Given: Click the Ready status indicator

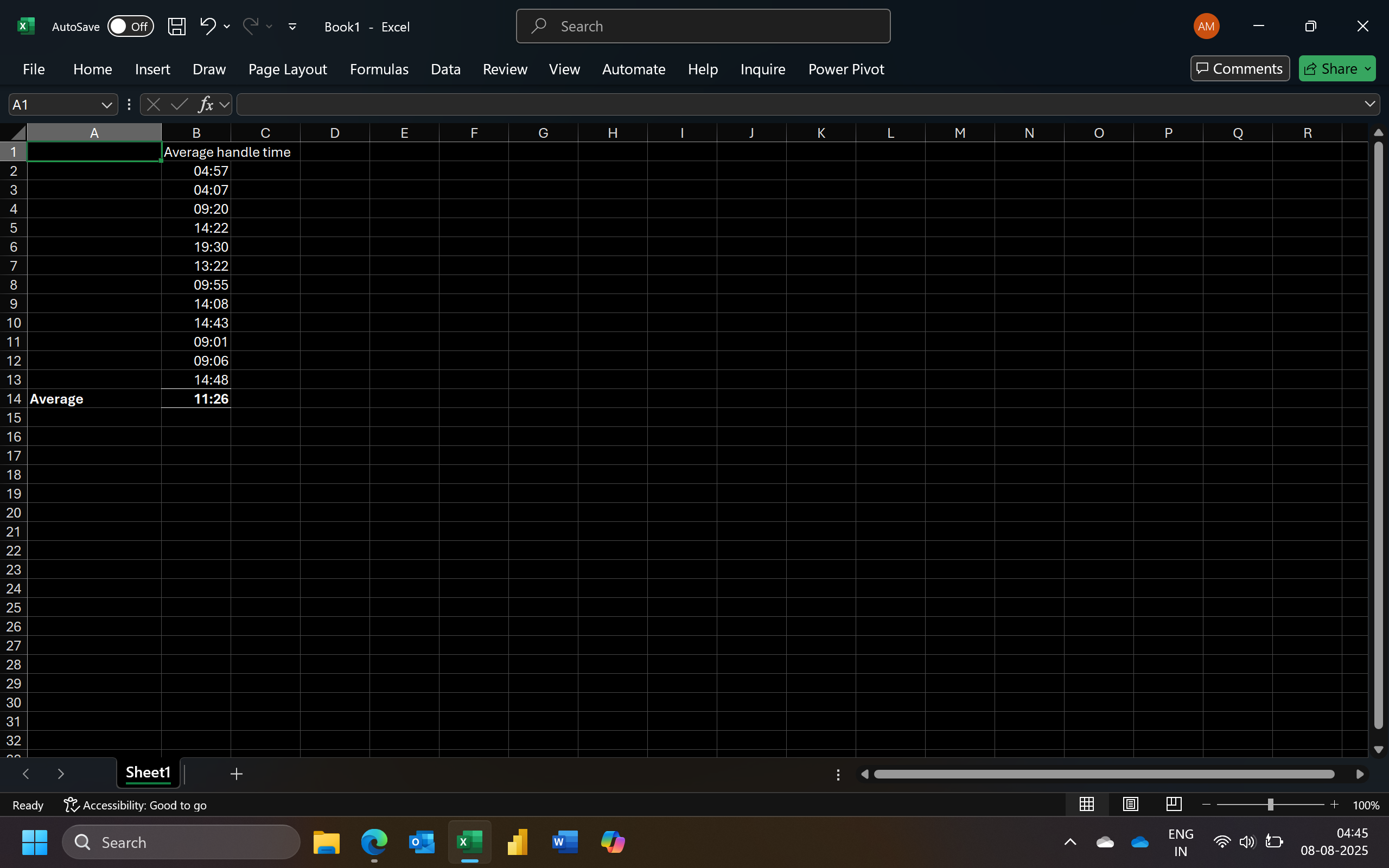Looking at the screenshot, I should (x=28, y=805).
